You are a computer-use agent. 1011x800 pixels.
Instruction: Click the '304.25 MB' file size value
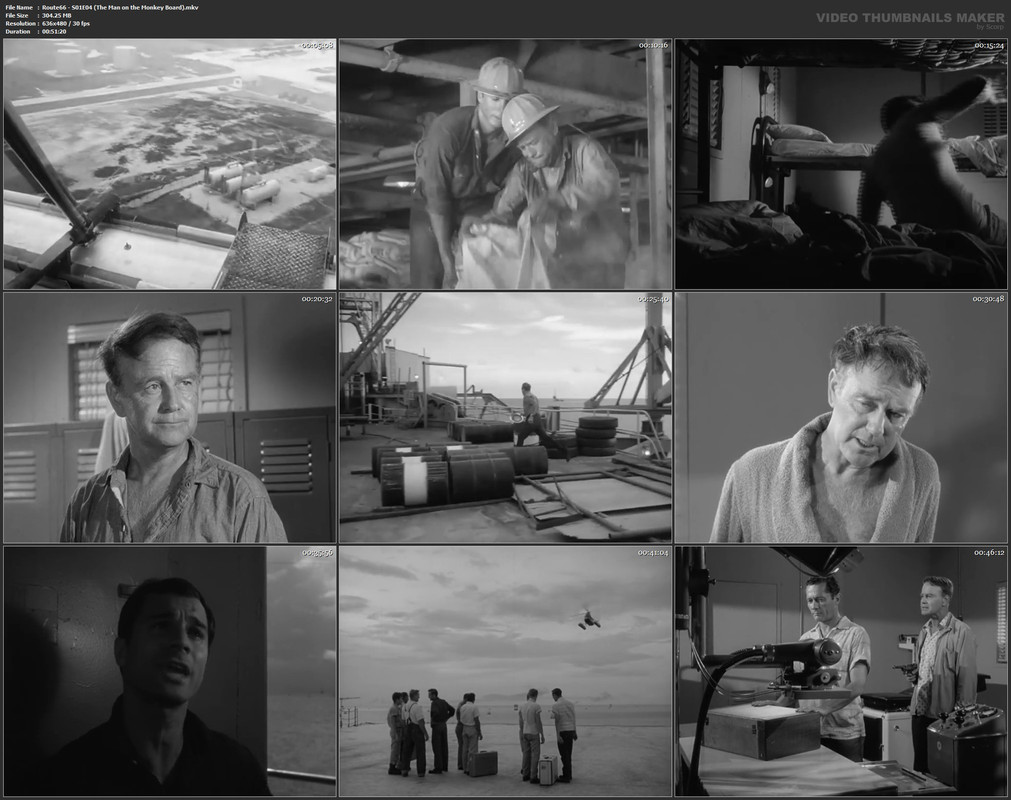coord(57,15)
